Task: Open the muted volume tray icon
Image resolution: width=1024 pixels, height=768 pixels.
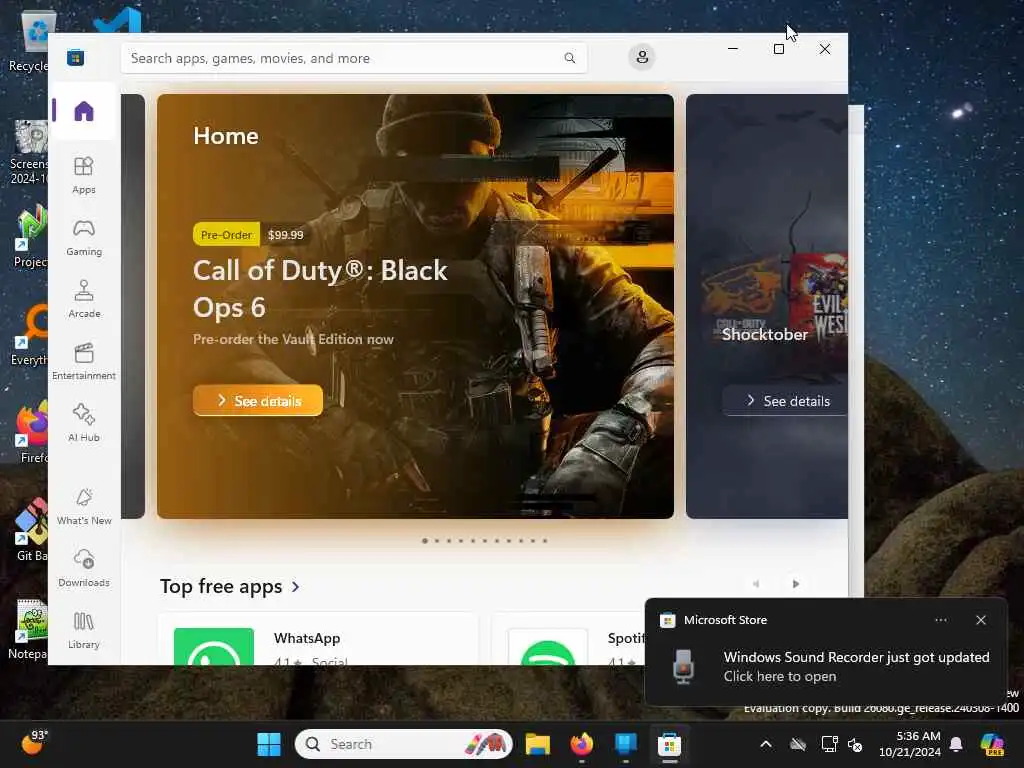Action: (x=855, y=744)
